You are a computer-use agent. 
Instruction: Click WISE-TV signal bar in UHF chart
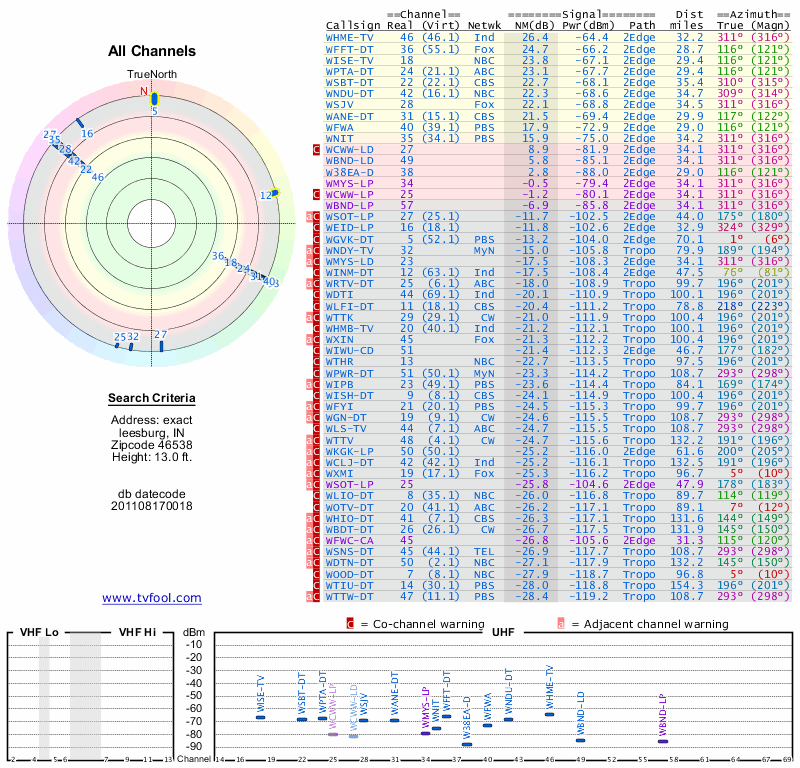pyautogui.click(x=260, y=717)
